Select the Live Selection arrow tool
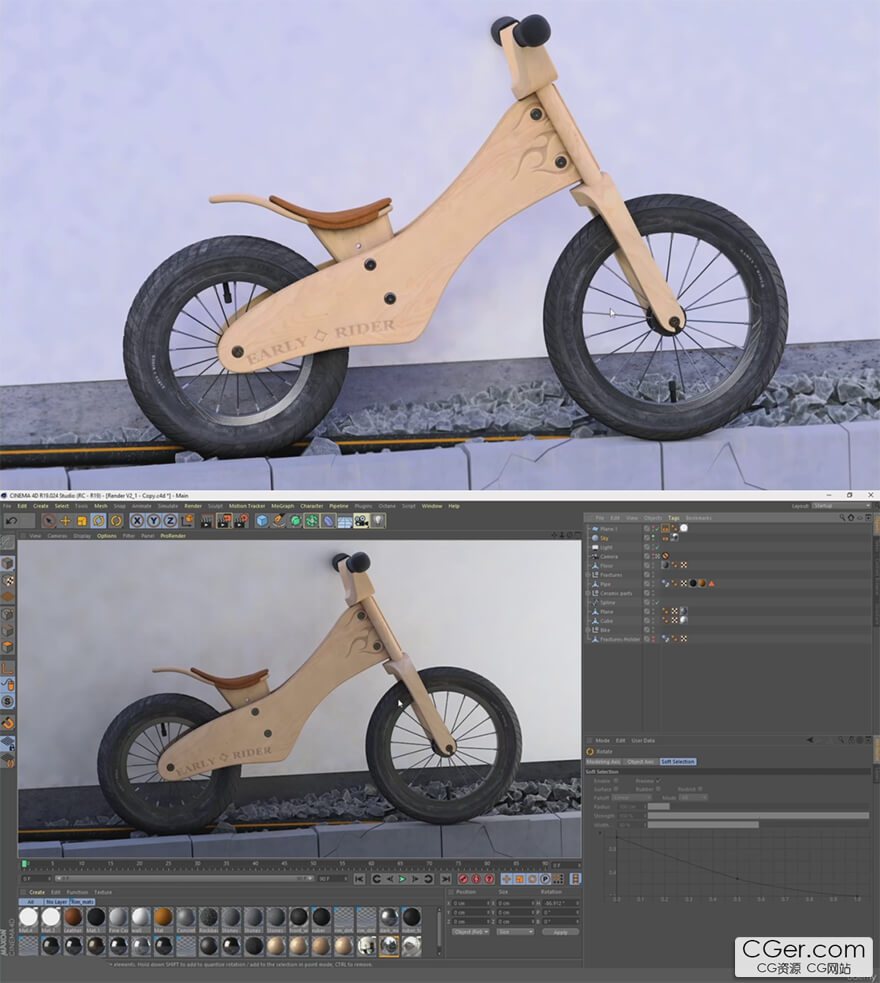This screenshot has width=880, height=983. pos(49,521)
